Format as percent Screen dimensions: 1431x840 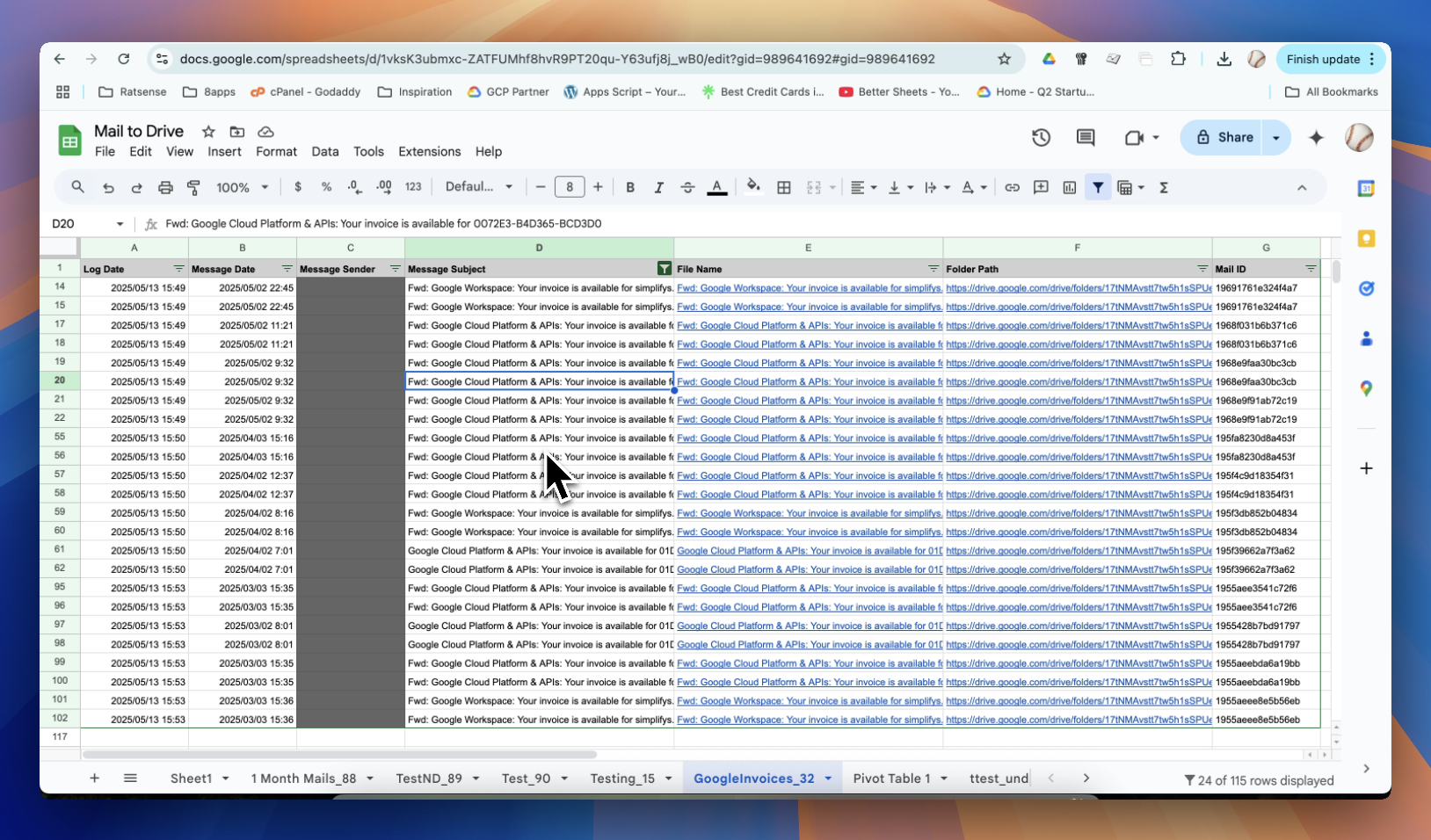pos(326,187)
